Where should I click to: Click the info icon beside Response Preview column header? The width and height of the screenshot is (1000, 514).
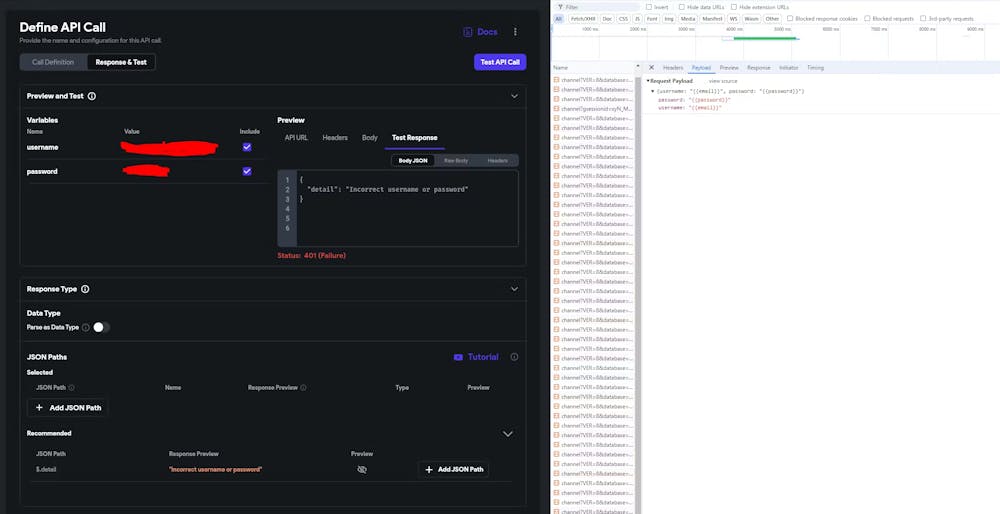[303, 388]
